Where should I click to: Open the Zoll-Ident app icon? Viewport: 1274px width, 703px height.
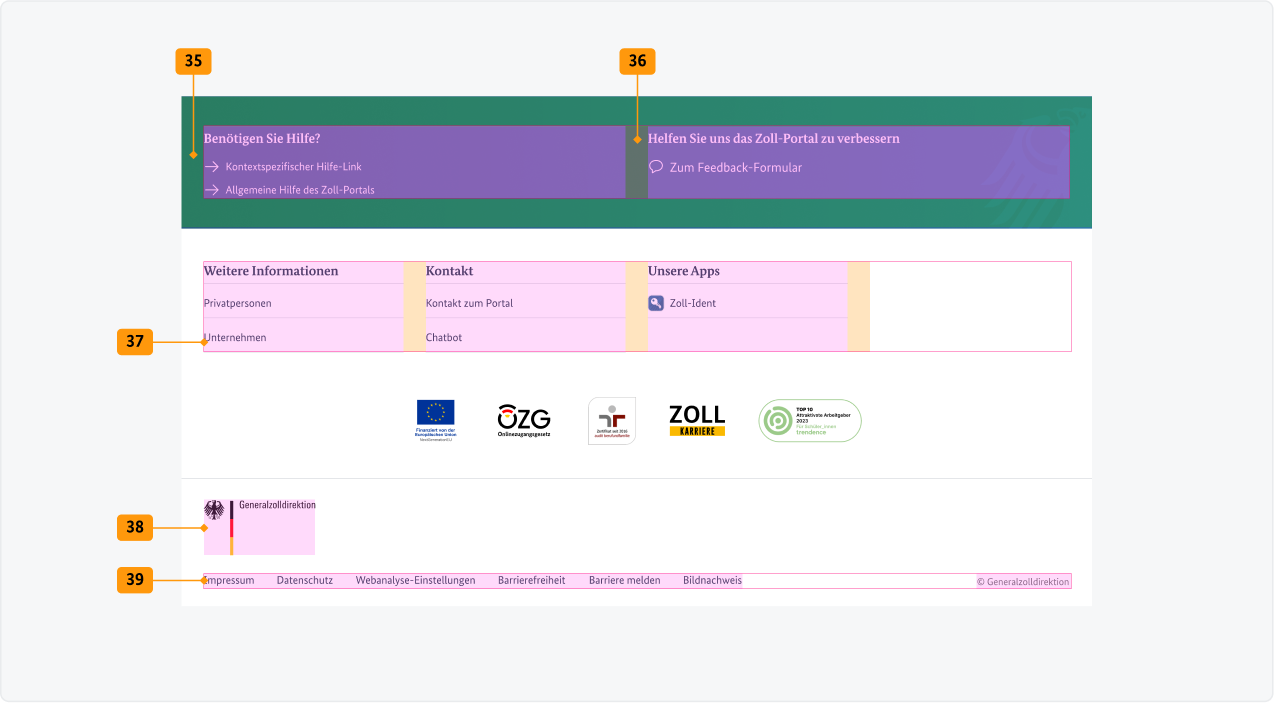658,302
